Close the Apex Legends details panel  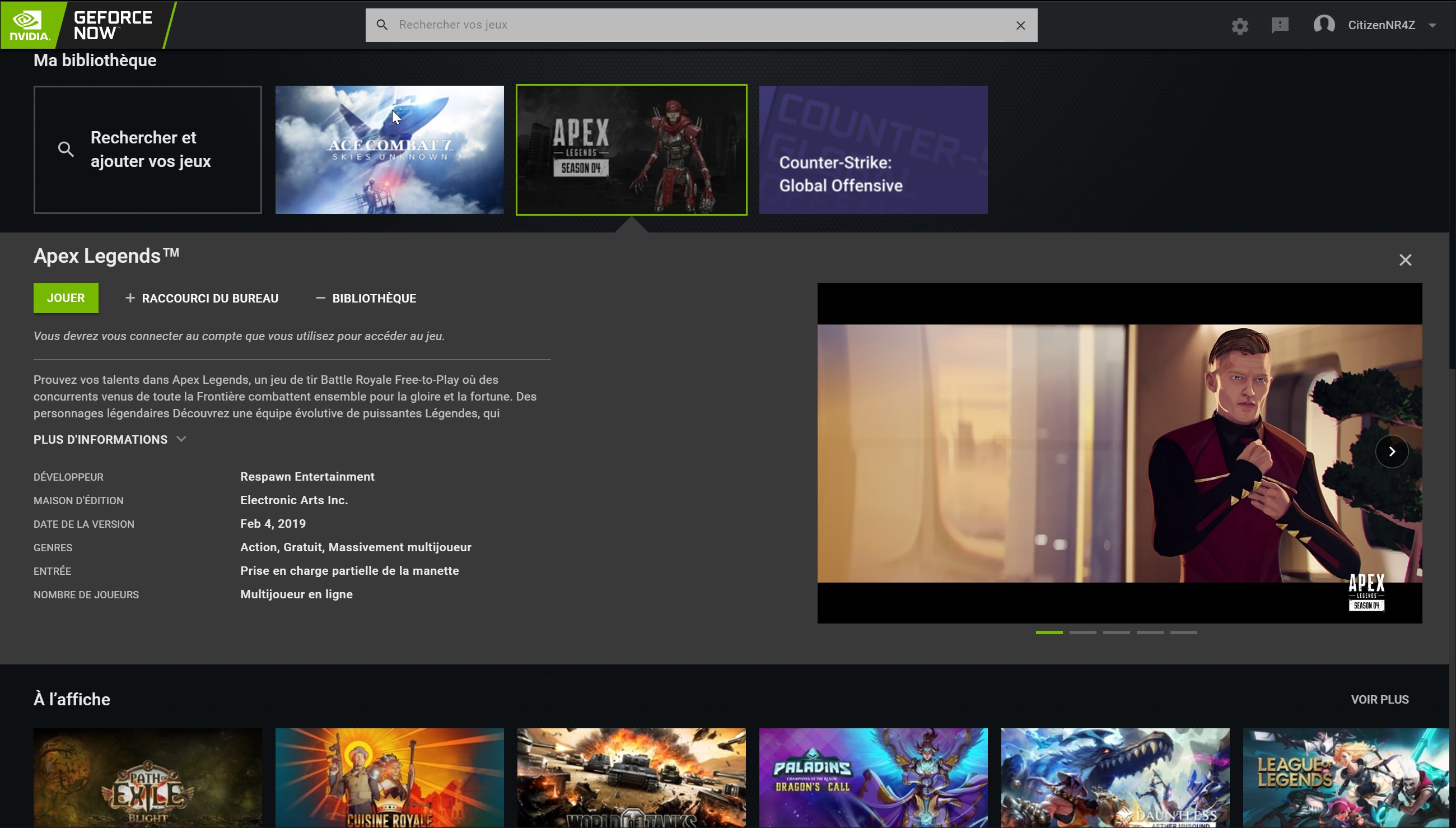click(1405, 260)
